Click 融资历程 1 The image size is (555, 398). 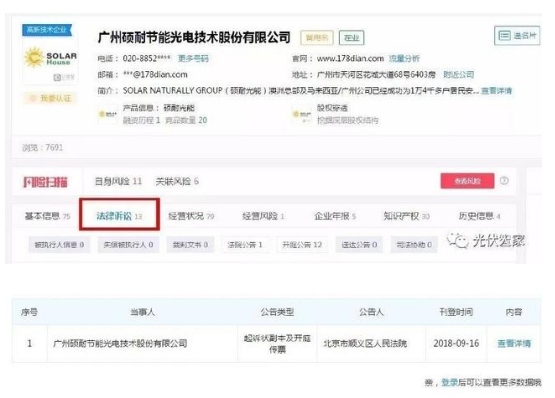[142, 120]
